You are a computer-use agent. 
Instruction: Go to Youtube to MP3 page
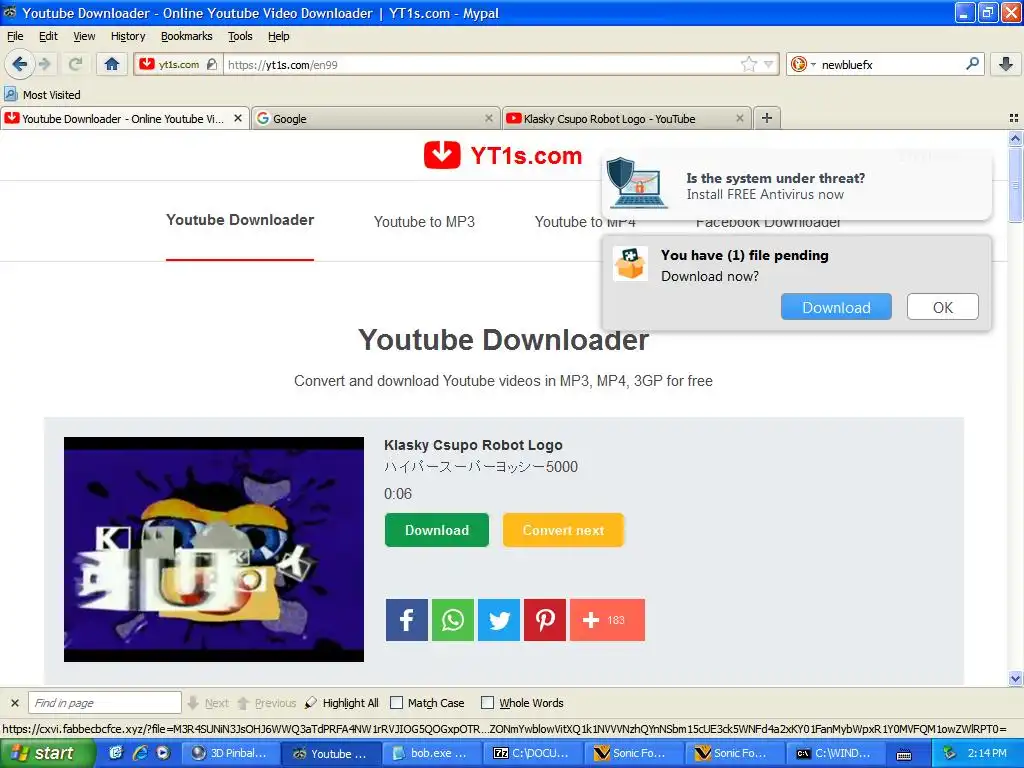tap(424, 222)
